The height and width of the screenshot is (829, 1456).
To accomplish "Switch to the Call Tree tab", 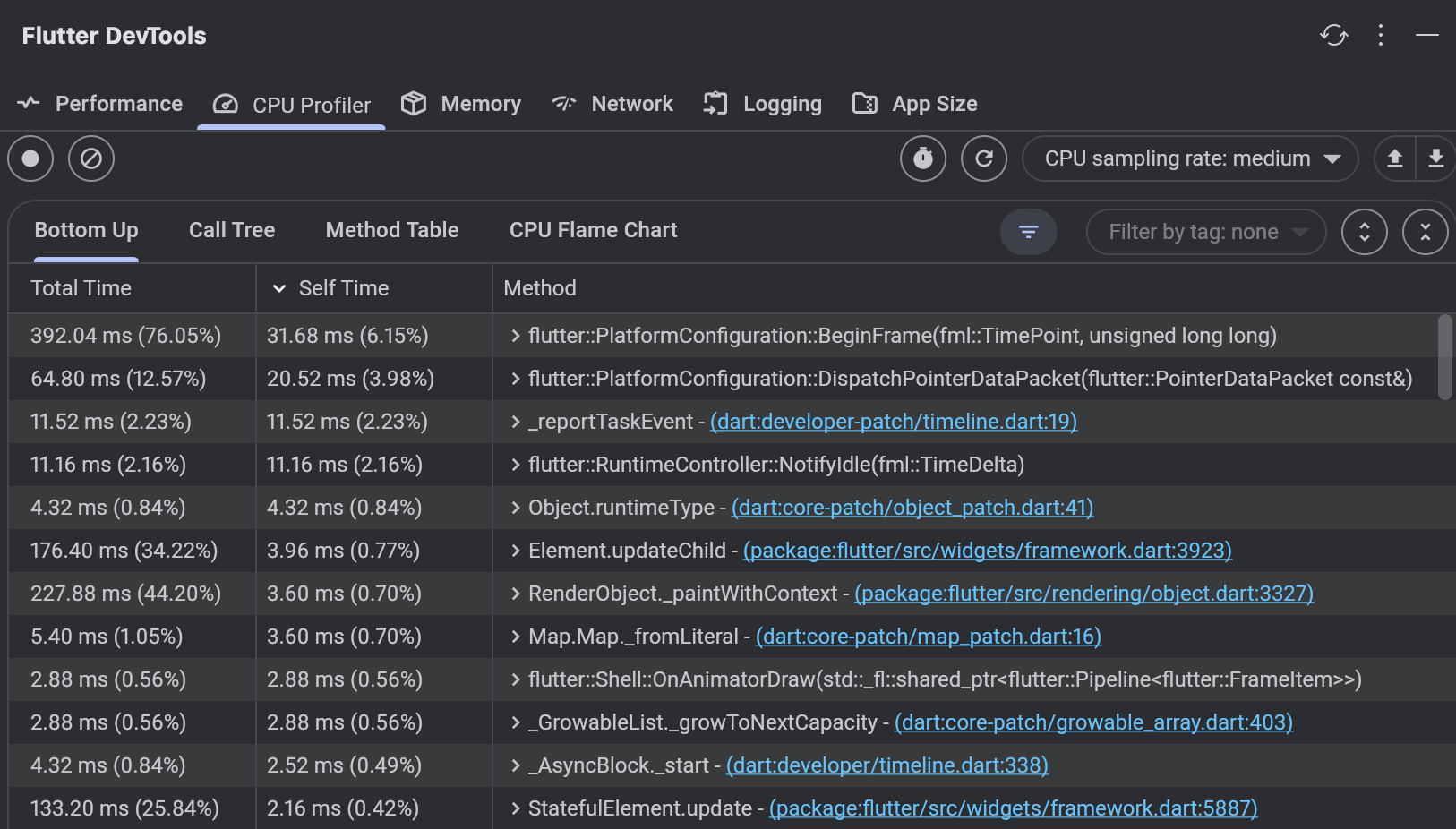I will [x=232, y=230].
